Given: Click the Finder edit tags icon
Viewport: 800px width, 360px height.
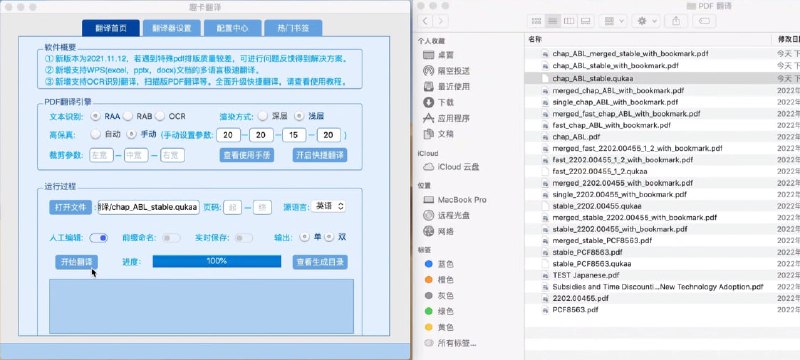Looking at the screenshot, I should pyautogui.click(x=704, y=21).
